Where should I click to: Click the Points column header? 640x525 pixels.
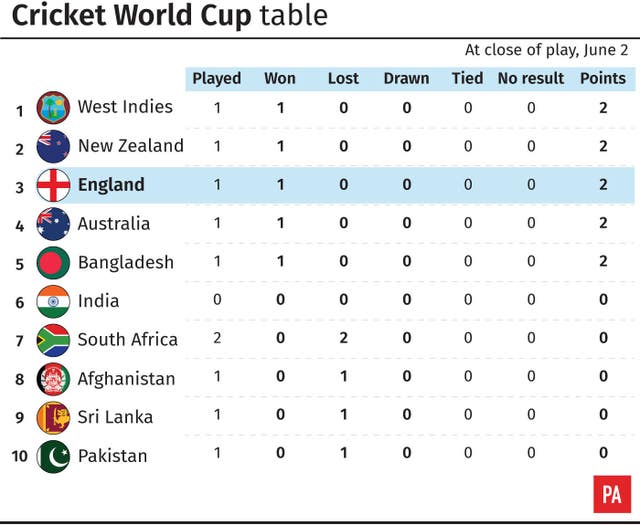[x=603, y=78]
